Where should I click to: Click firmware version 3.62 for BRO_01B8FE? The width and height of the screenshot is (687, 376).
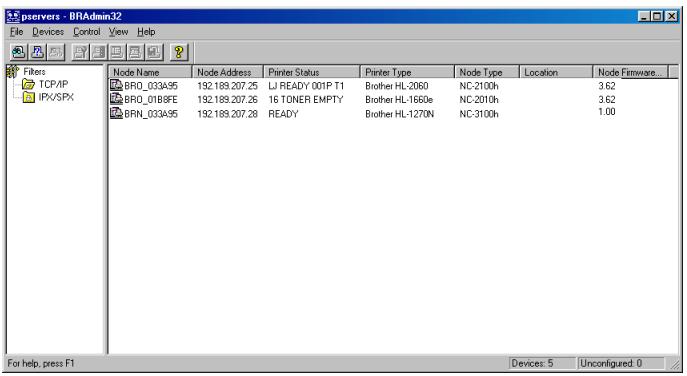(x=607, y=100)
